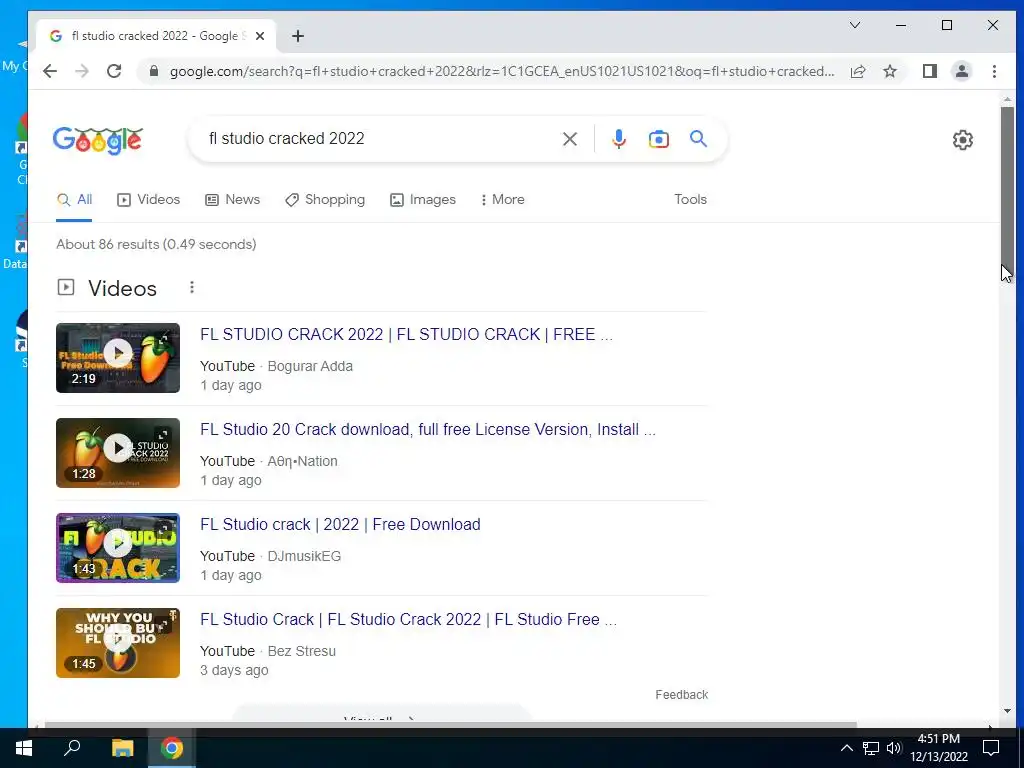The width and height of the screenshot is (1024, 768).
Task: Click the page scroll down arrow
Action: tap(1007, 711)
